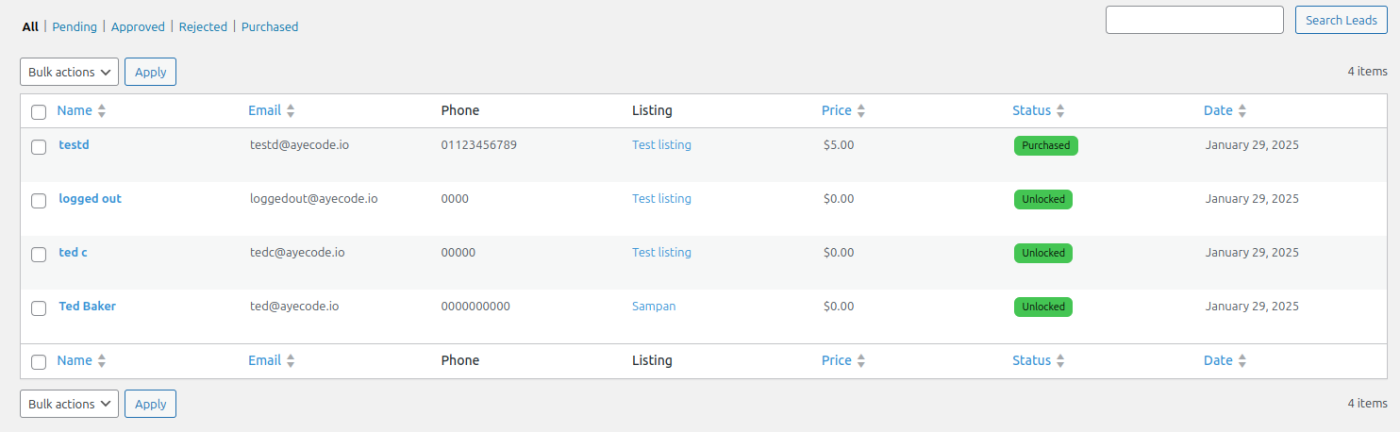Check the Ted Baker row checkbox
Image resolution: width=1400 pixels, height=432 pixels.
click(39, 308)
